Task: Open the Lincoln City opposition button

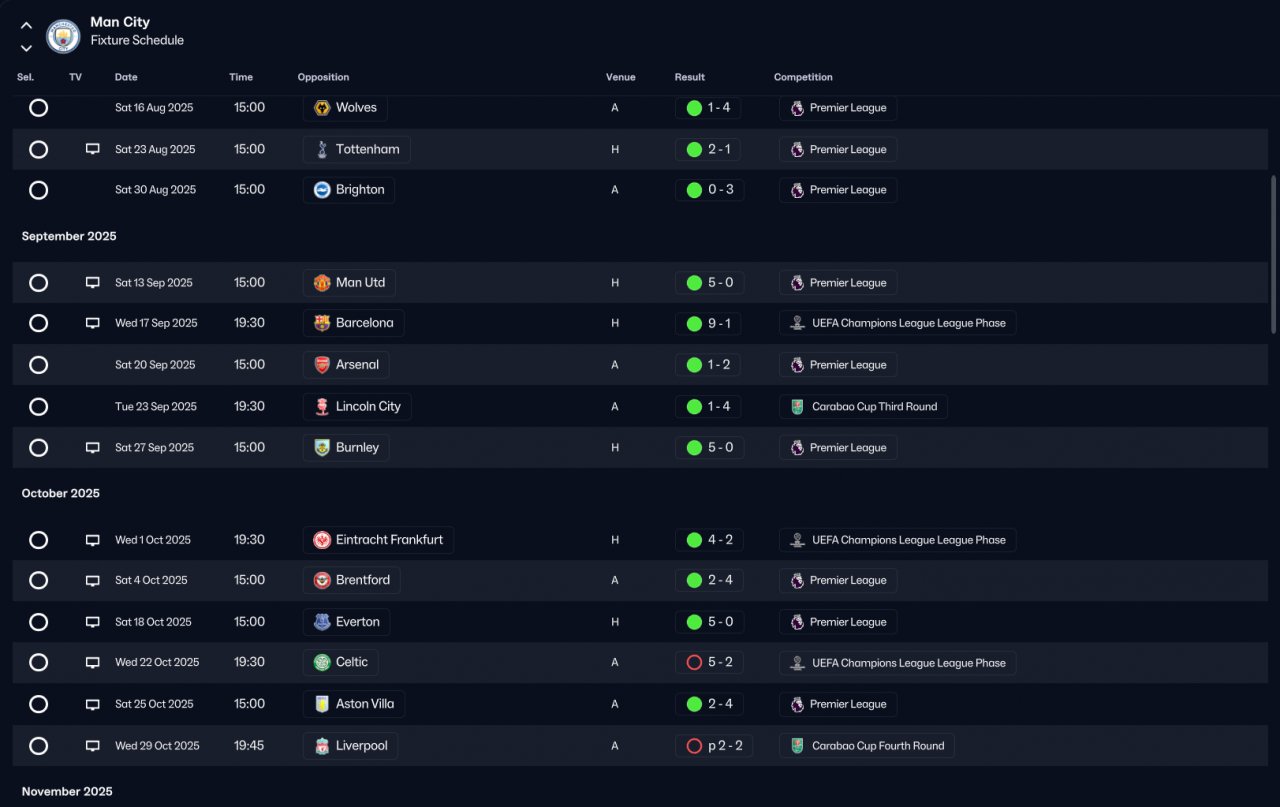Action: [357, 407]
